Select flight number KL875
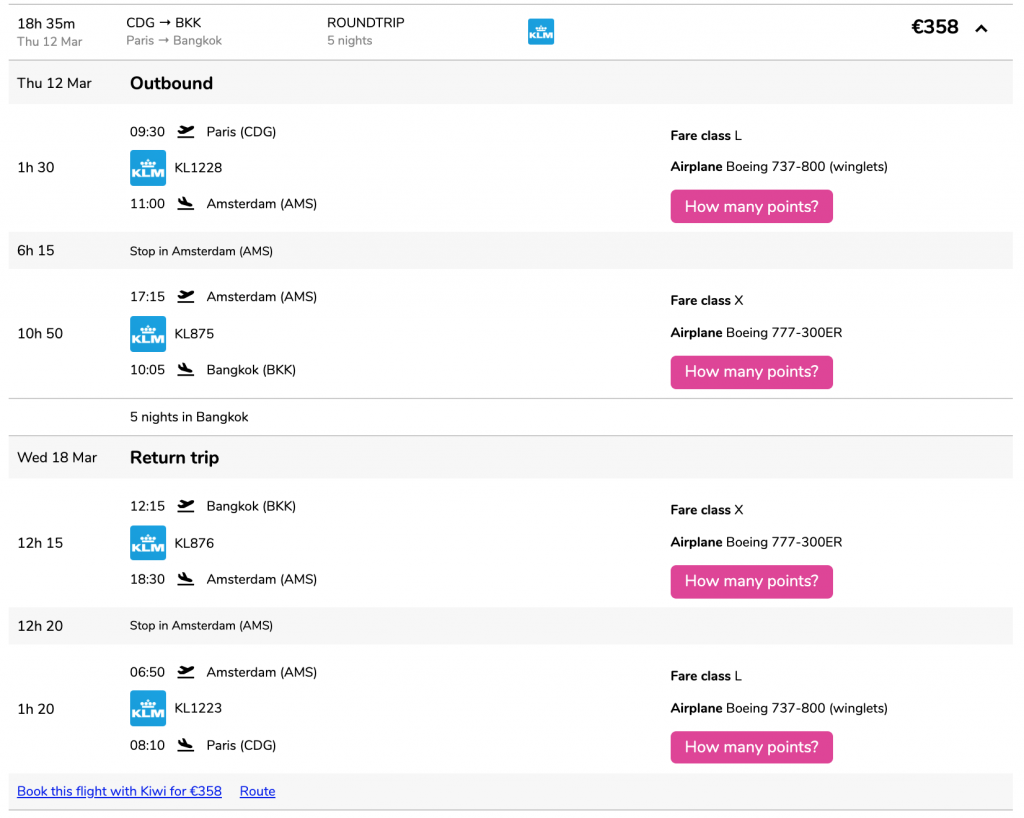 coord(194,334)
